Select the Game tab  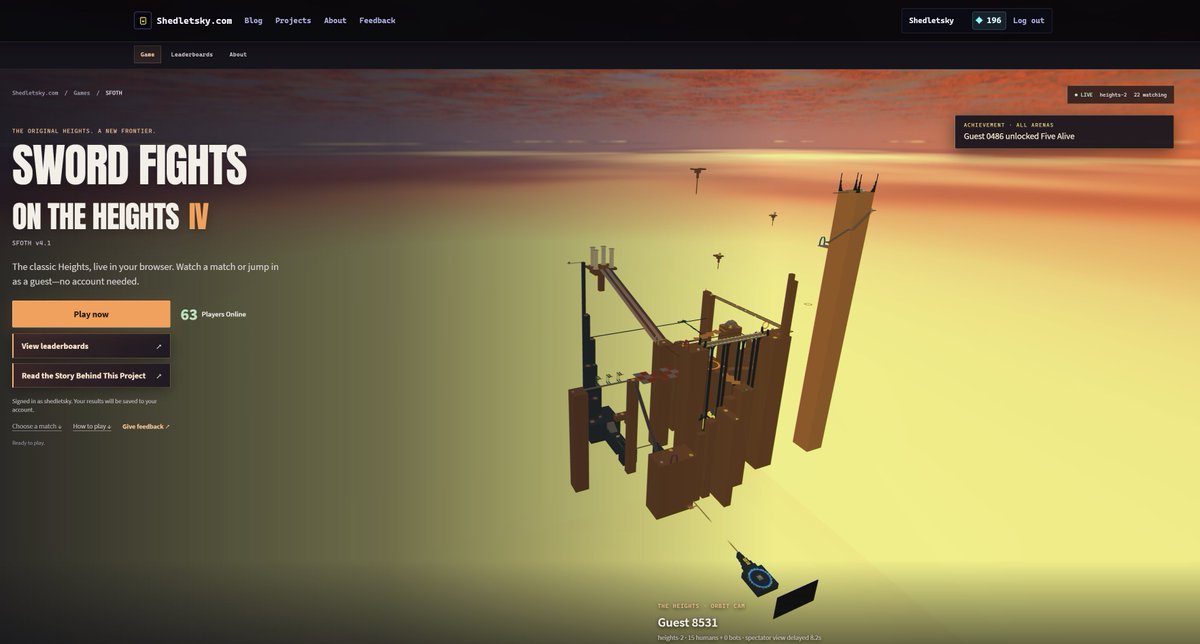pos(147,54)
